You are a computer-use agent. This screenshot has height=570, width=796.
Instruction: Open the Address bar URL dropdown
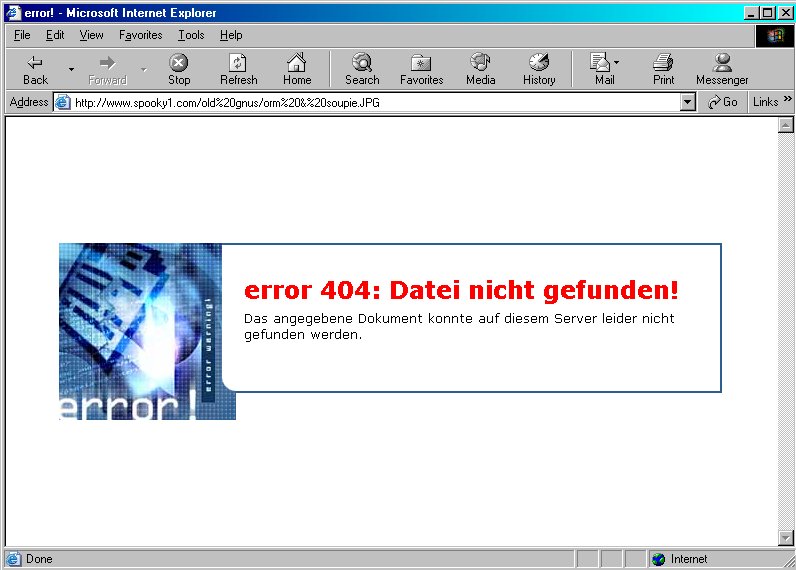point(687,102)
